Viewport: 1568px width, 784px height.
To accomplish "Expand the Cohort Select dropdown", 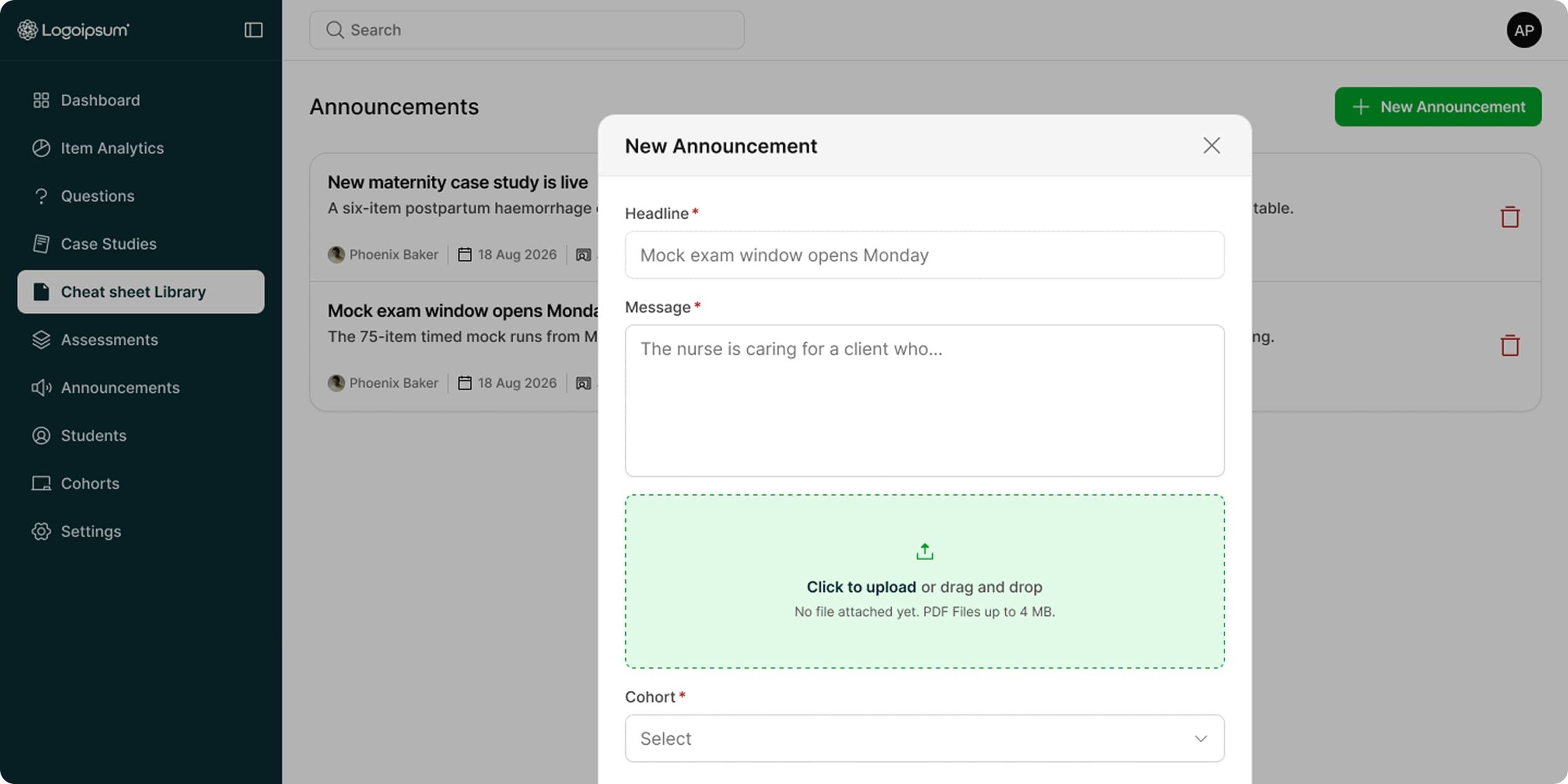I will point(924,738).
